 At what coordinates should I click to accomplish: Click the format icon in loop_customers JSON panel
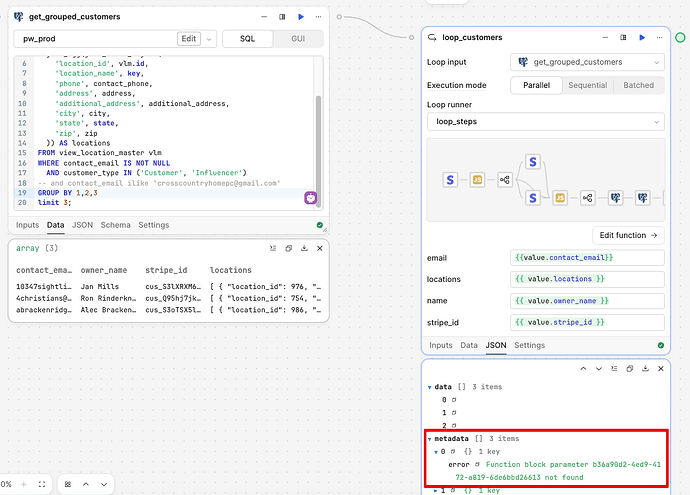[614, 369]
